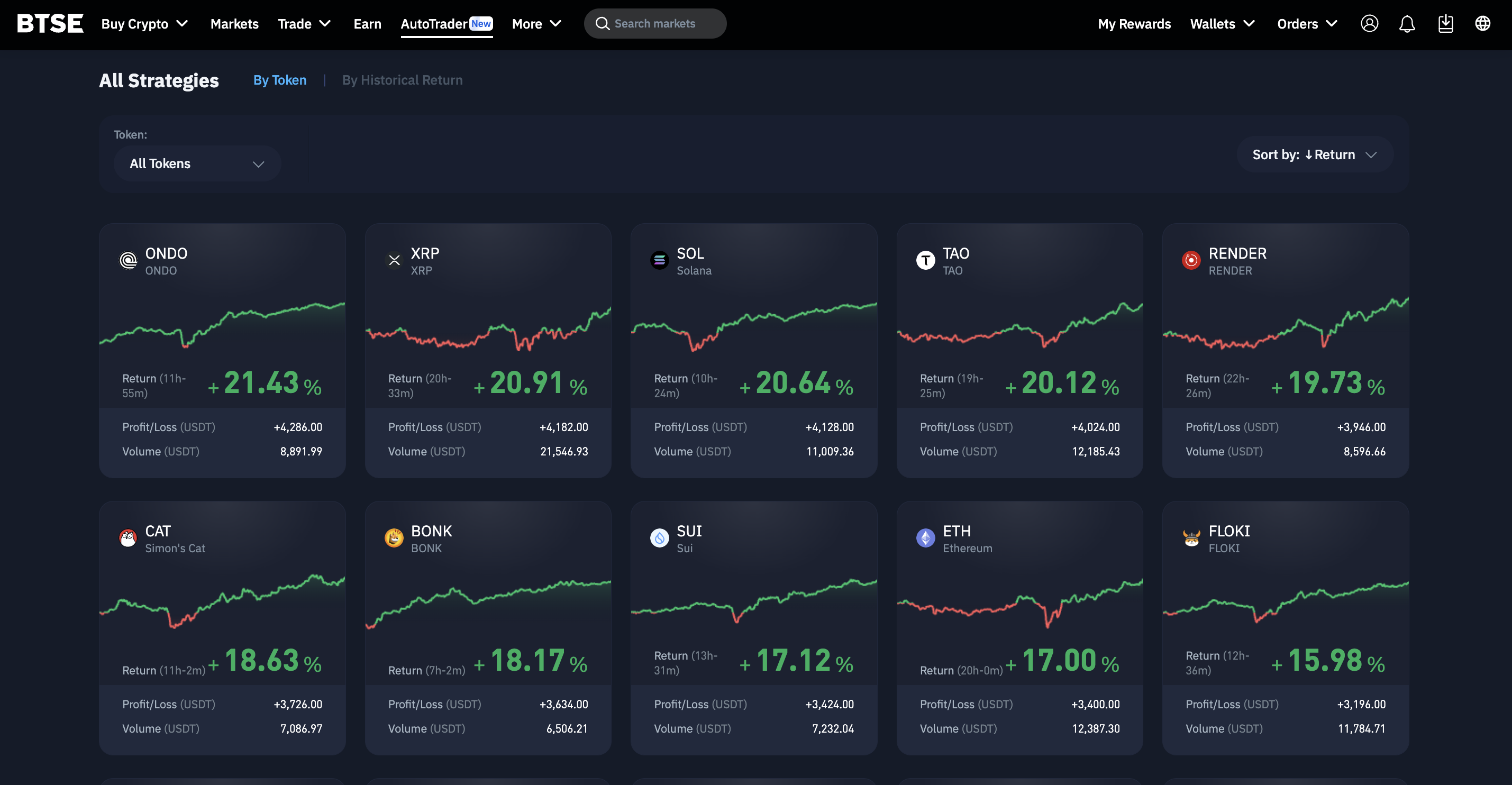Open the SOL Solana strategy chart
The width and height of the screenshot is (1512, 785).
(754, 326)
